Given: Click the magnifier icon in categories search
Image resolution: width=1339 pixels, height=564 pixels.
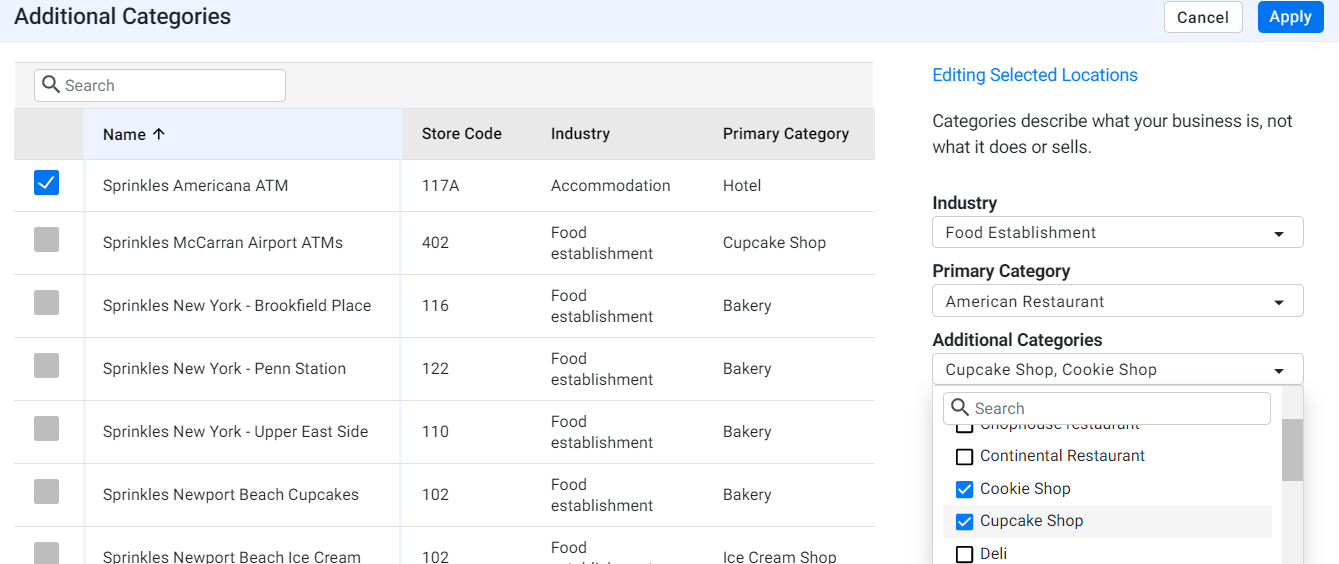Looking at the screenshot, I should (x=960, y=408).
